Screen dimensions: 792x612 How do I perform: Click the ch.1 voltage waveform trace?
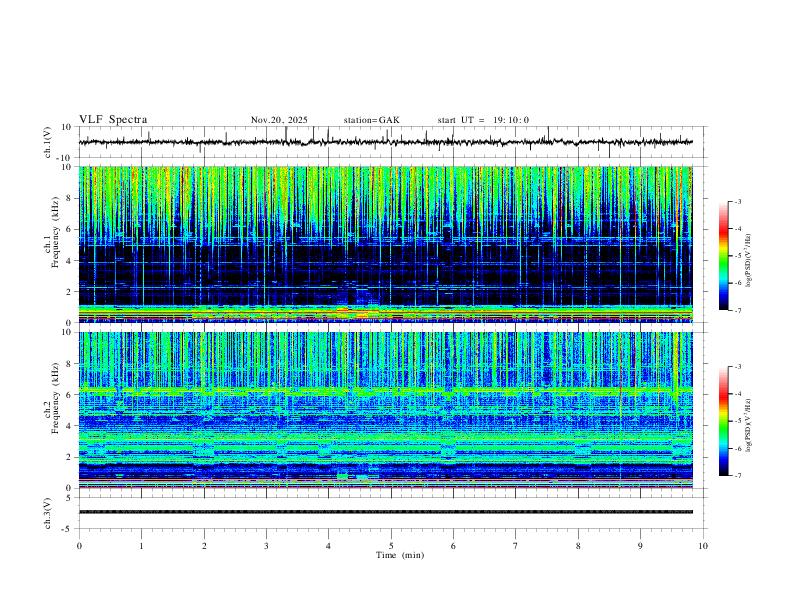tap(385, 142)
